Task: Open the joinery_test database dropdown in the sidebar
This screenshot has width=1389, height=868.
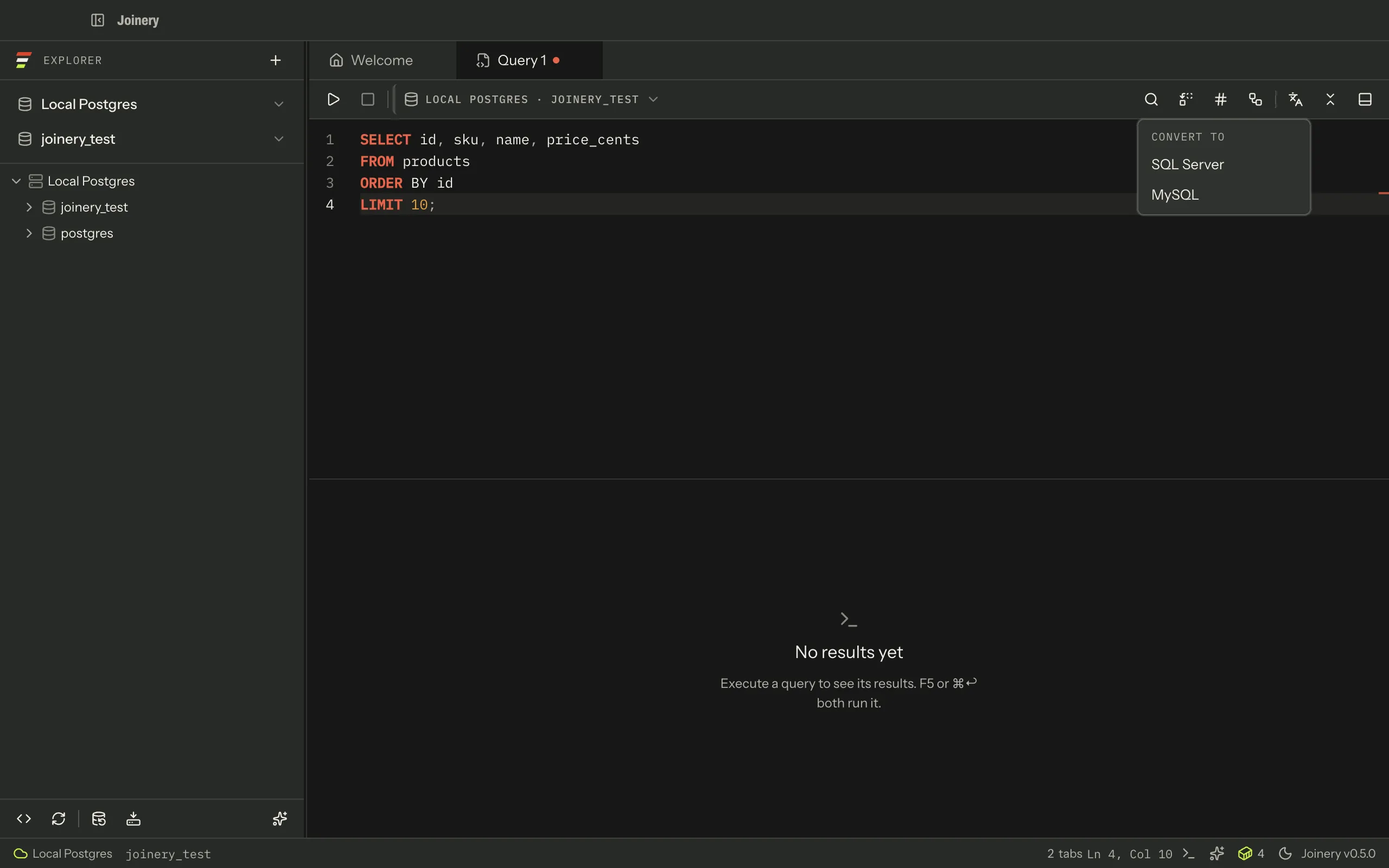Action: click(x=151, y=139)
